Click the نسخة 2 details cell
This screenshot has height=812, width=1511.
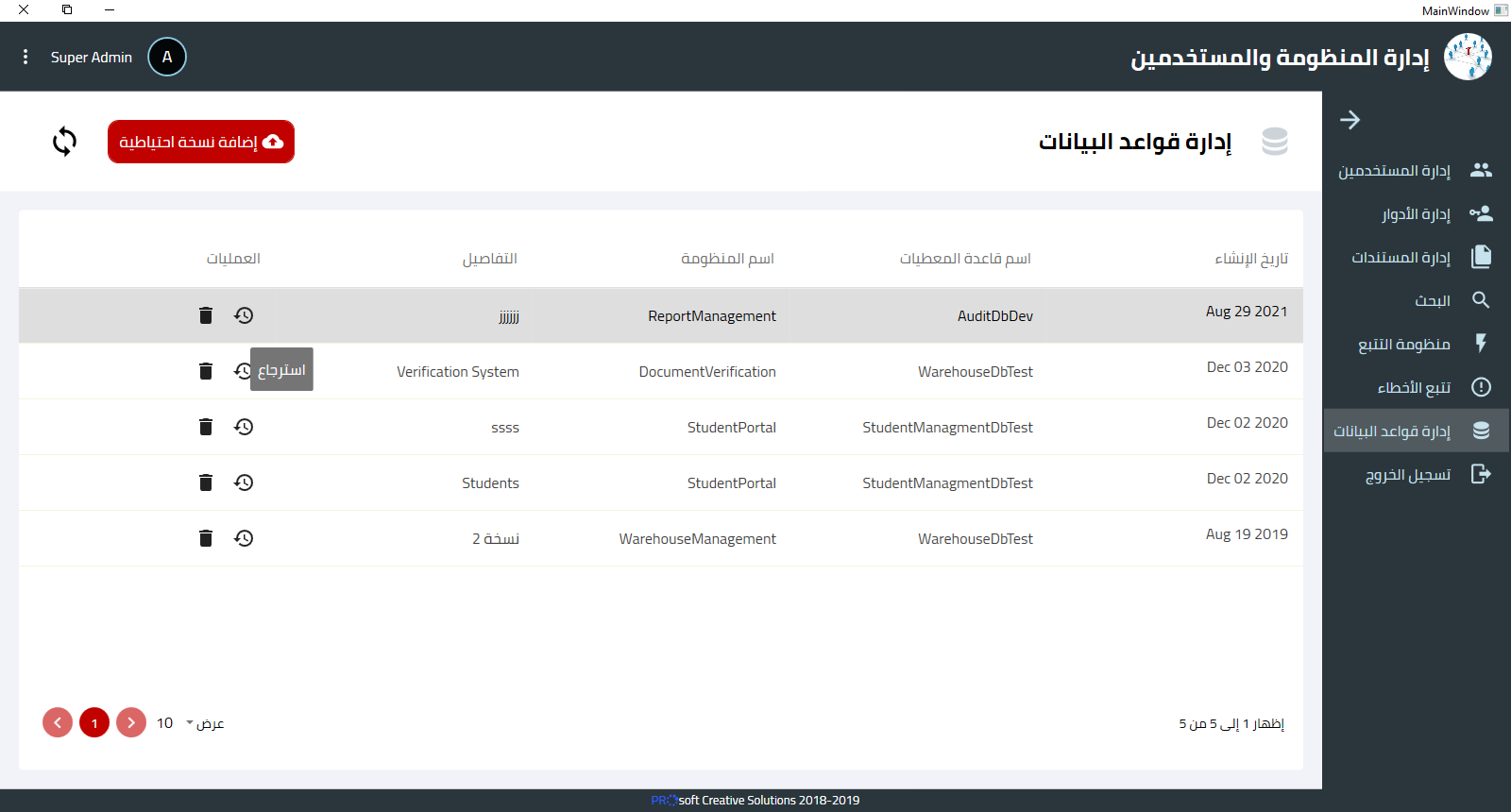[496, 539]
